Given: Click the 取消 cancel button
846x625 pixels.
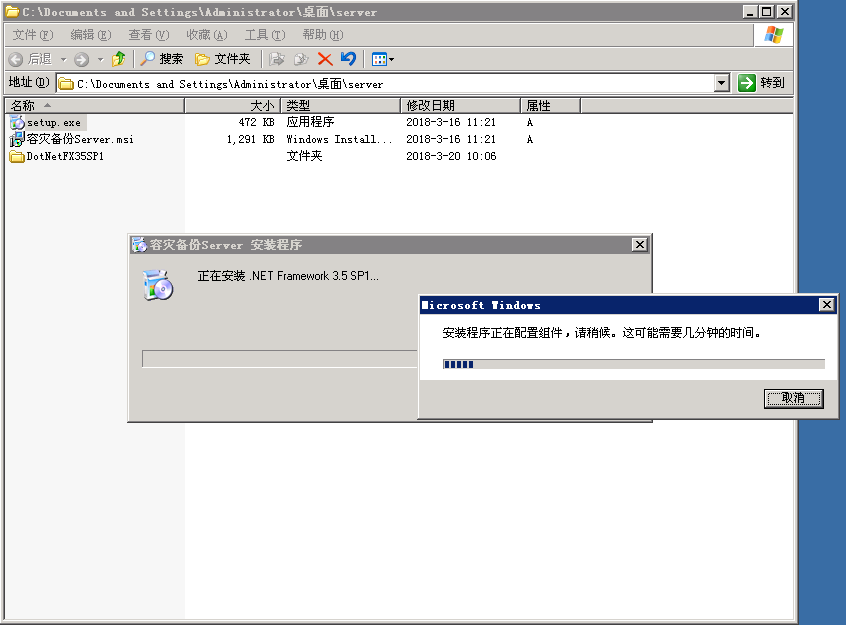Looking at the screenshot, I should [x=793, y=398].
